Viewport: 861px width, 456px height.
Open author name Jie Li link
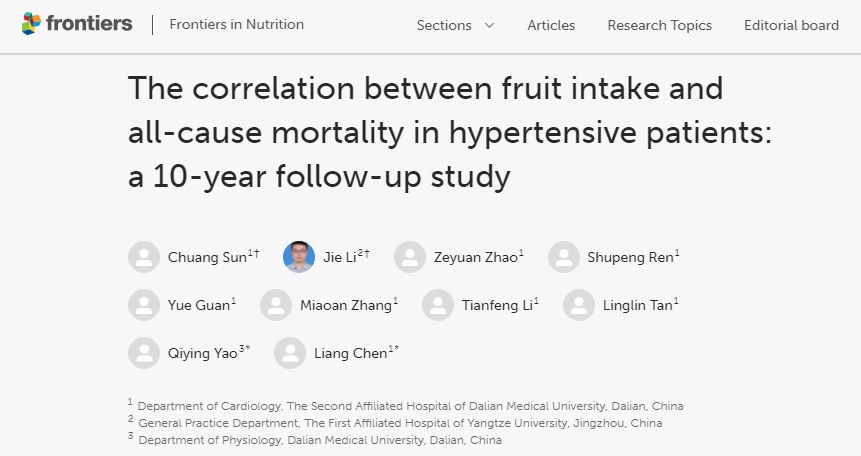339,257
